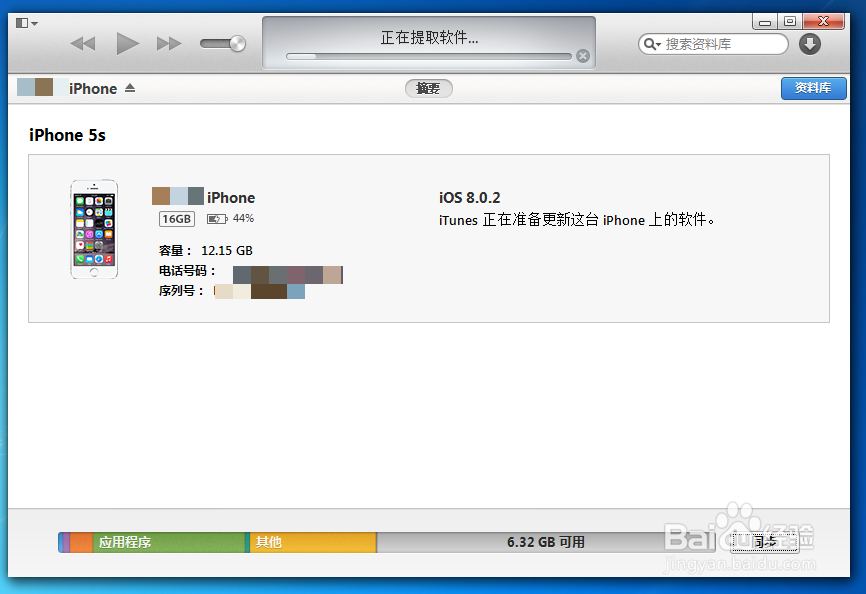Viewport: 866px width, 594px height.
Task: Click the 6.32 GB 可用 free space segment
Action: (546, 542)
